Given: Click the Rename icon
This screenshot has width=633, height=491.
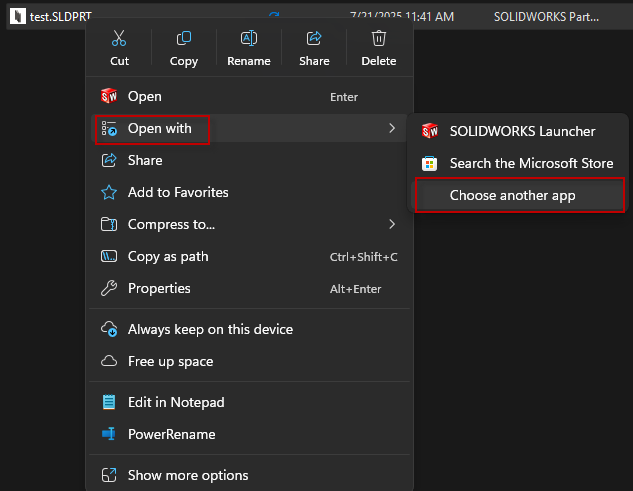Looking at the screenshot, I should (249, 40).
